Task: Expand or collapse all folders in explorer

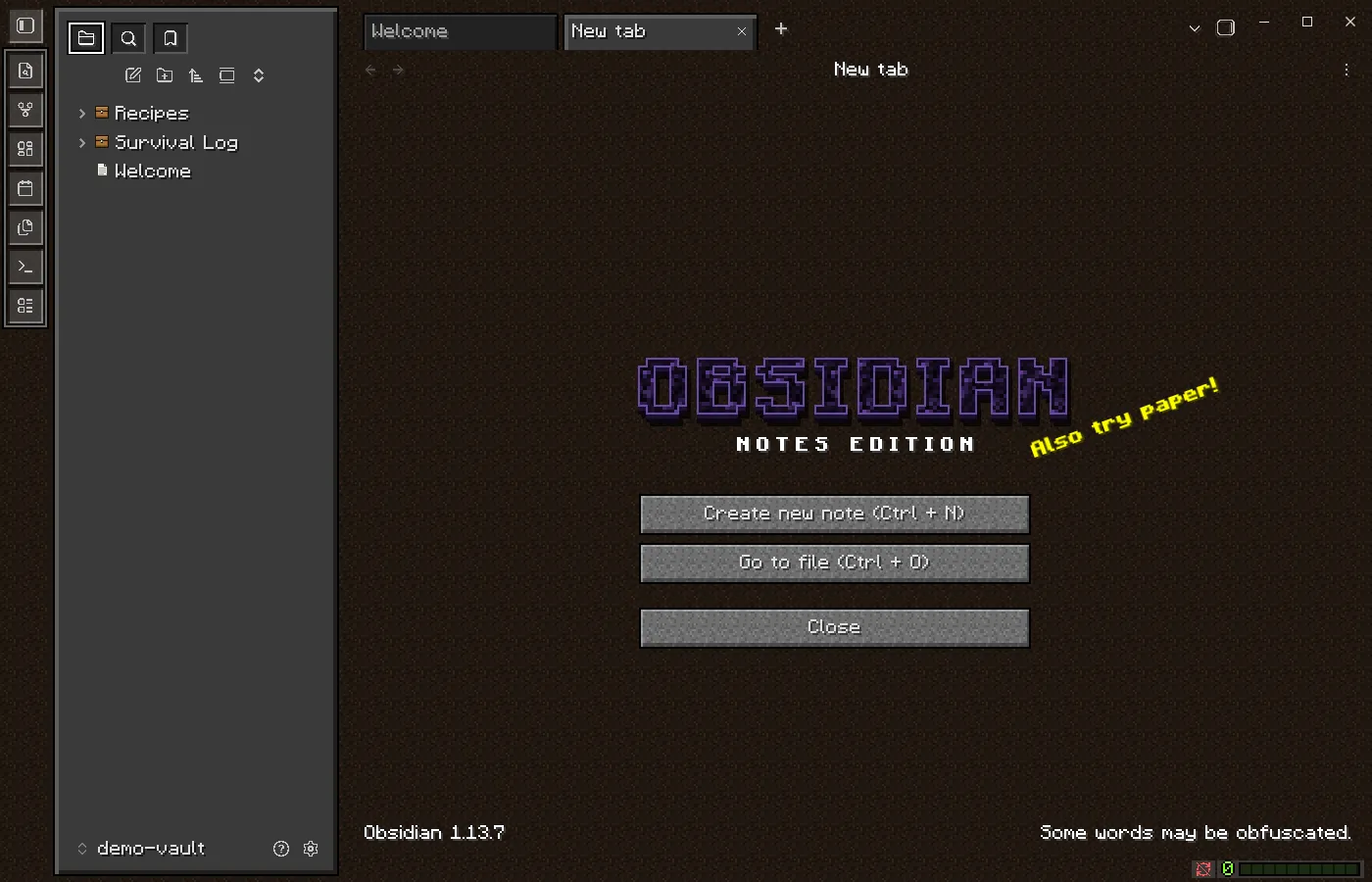Action: click(x=259, y=75)
